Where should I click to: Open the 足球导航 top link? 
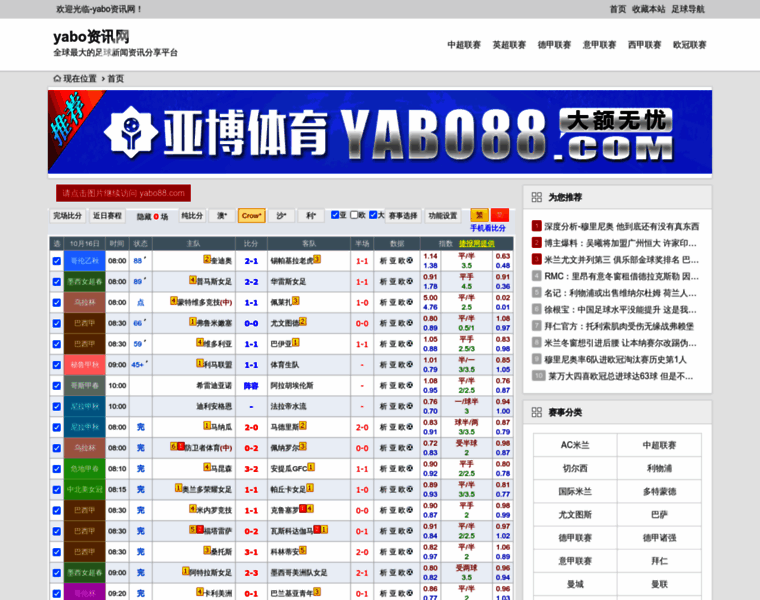688,9
